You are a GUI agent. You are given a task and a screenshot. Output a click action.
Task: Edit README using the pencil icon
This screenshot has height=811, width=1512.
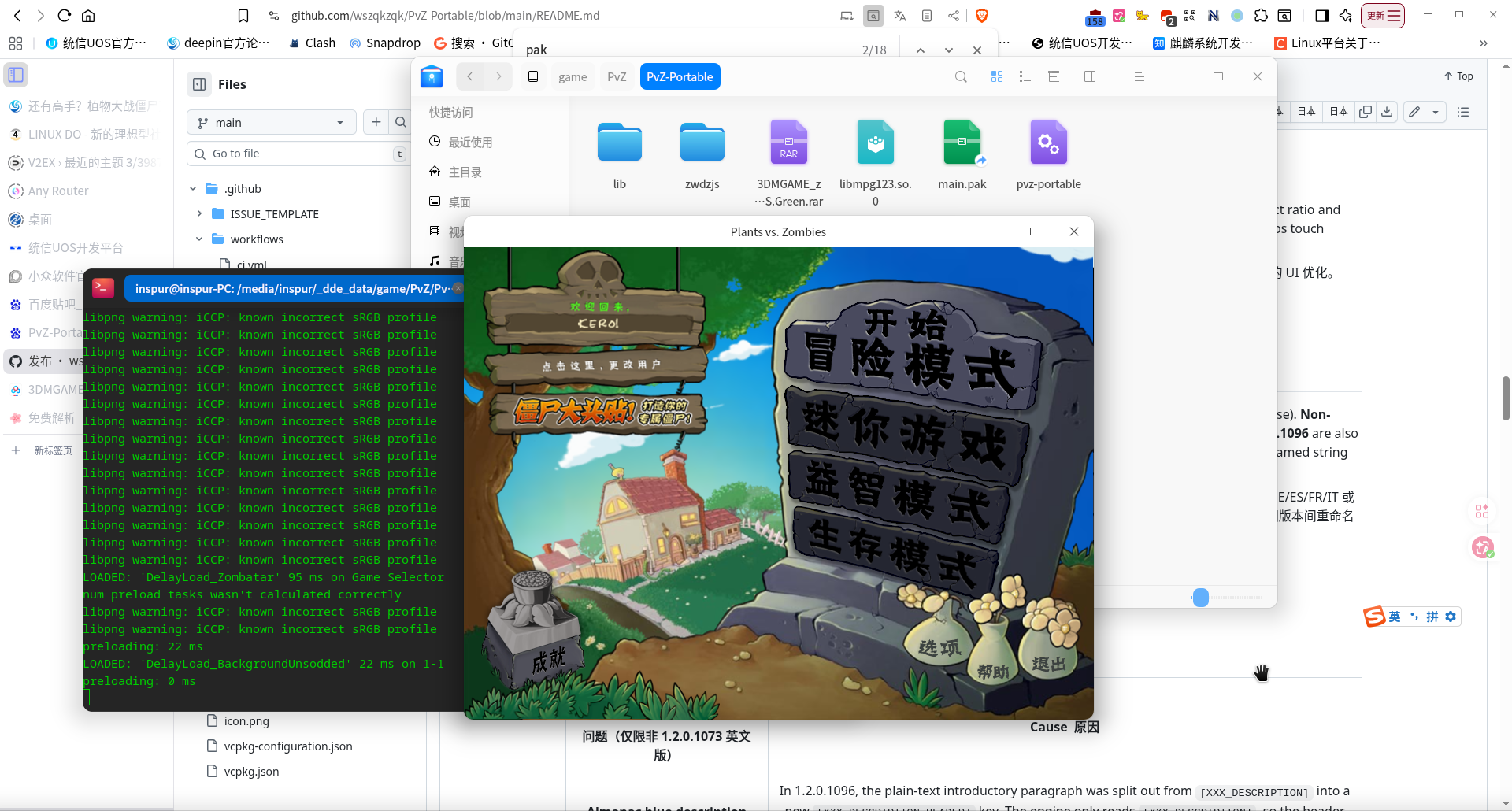coord(1413,112)
